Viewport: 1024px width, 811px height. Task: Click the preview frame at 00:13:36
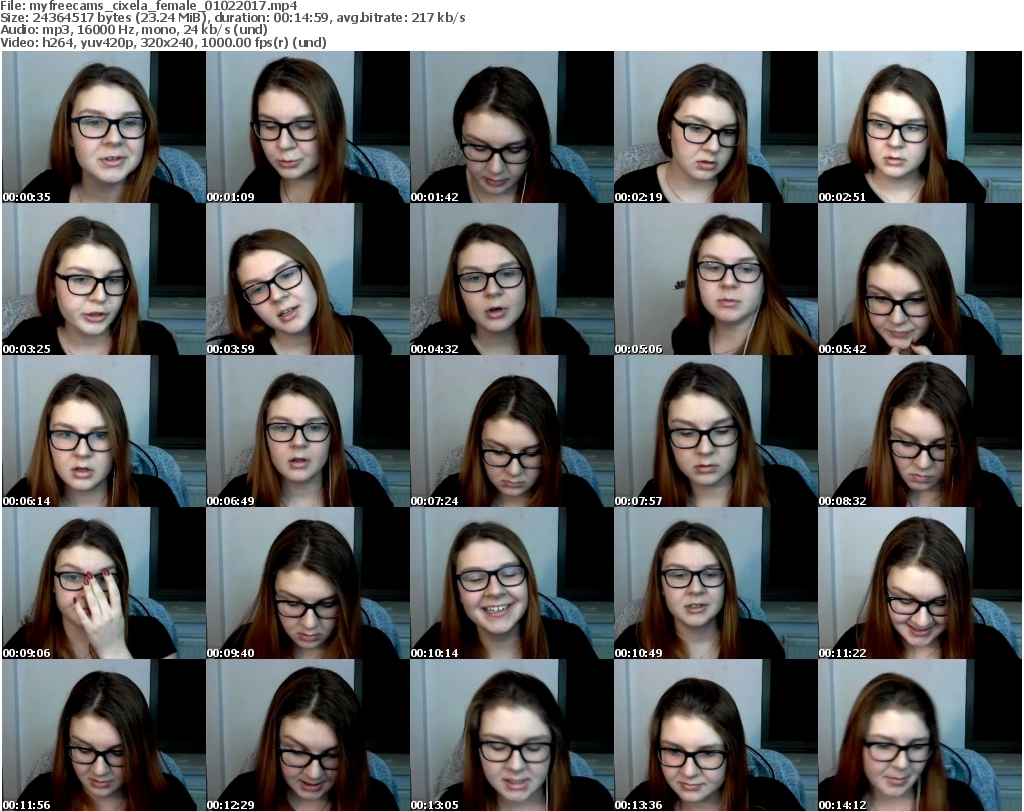[x=715, y=735]
